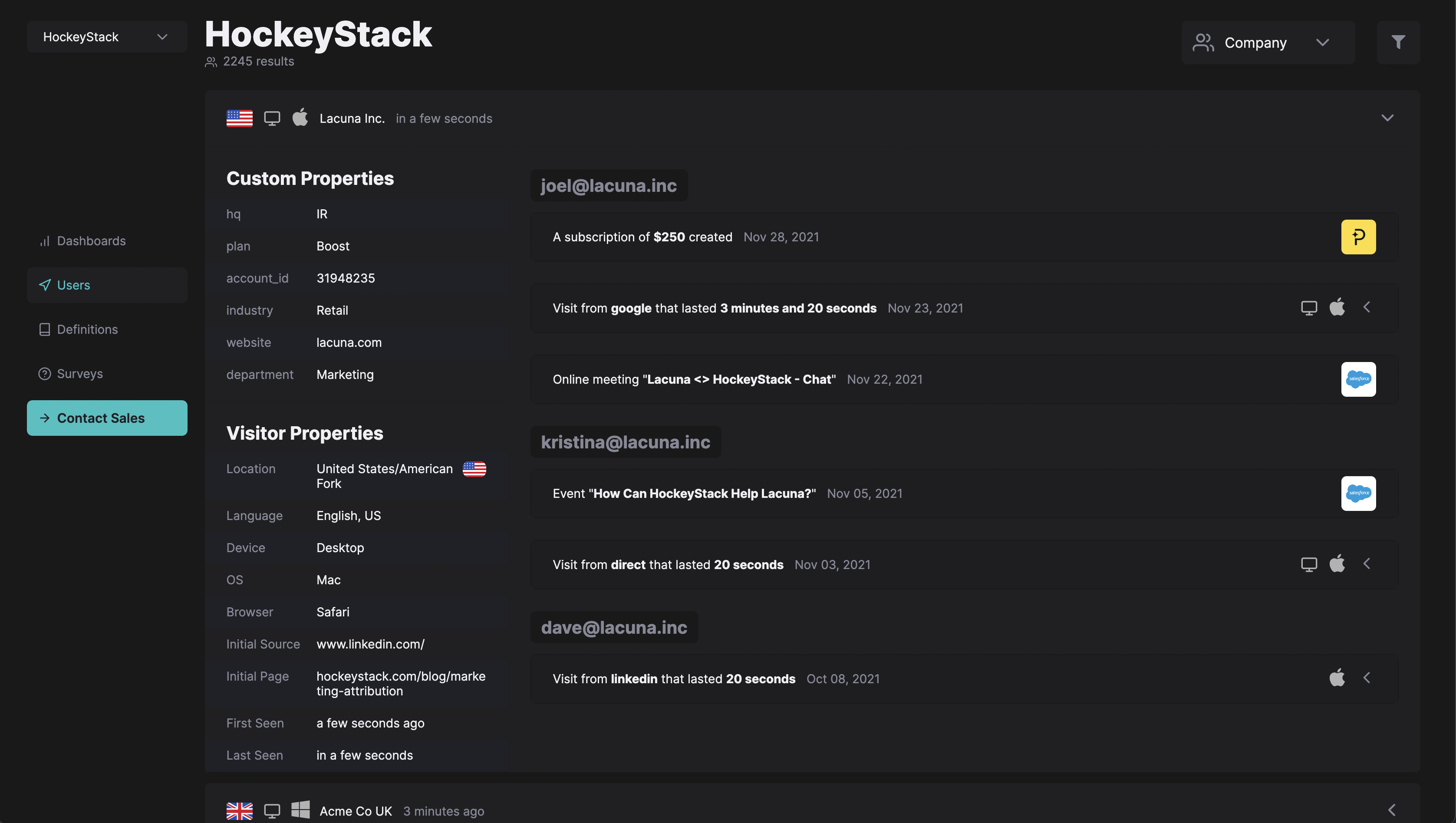The width and height of the screenshot is (1456, 823).
Task: Click the 3 minutes ago timestamp
Action: pyautogui.click(x=444, y=812)
